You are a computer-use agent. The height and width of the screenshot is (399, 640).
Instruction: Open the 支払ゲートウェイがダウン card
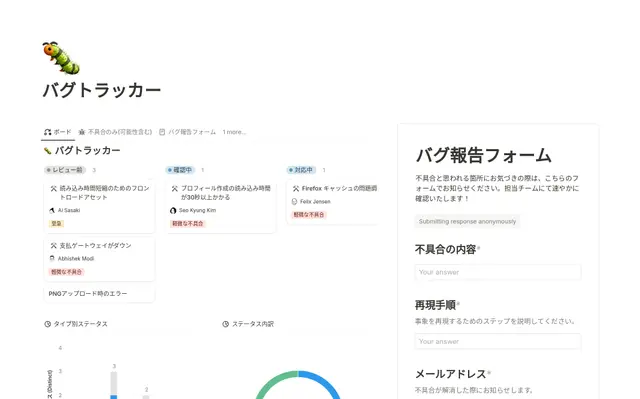pos(99,259)
